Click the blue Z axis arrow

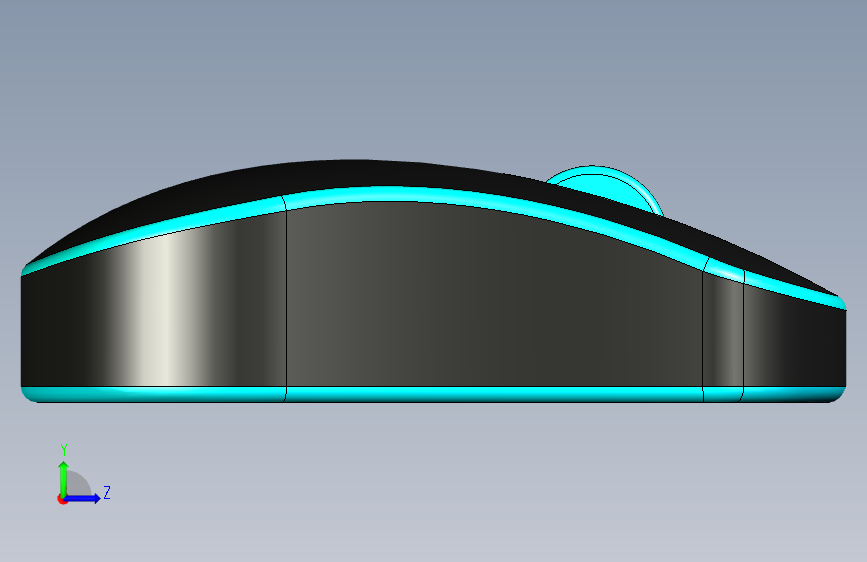pyautogui.click(x=84, y=498)
